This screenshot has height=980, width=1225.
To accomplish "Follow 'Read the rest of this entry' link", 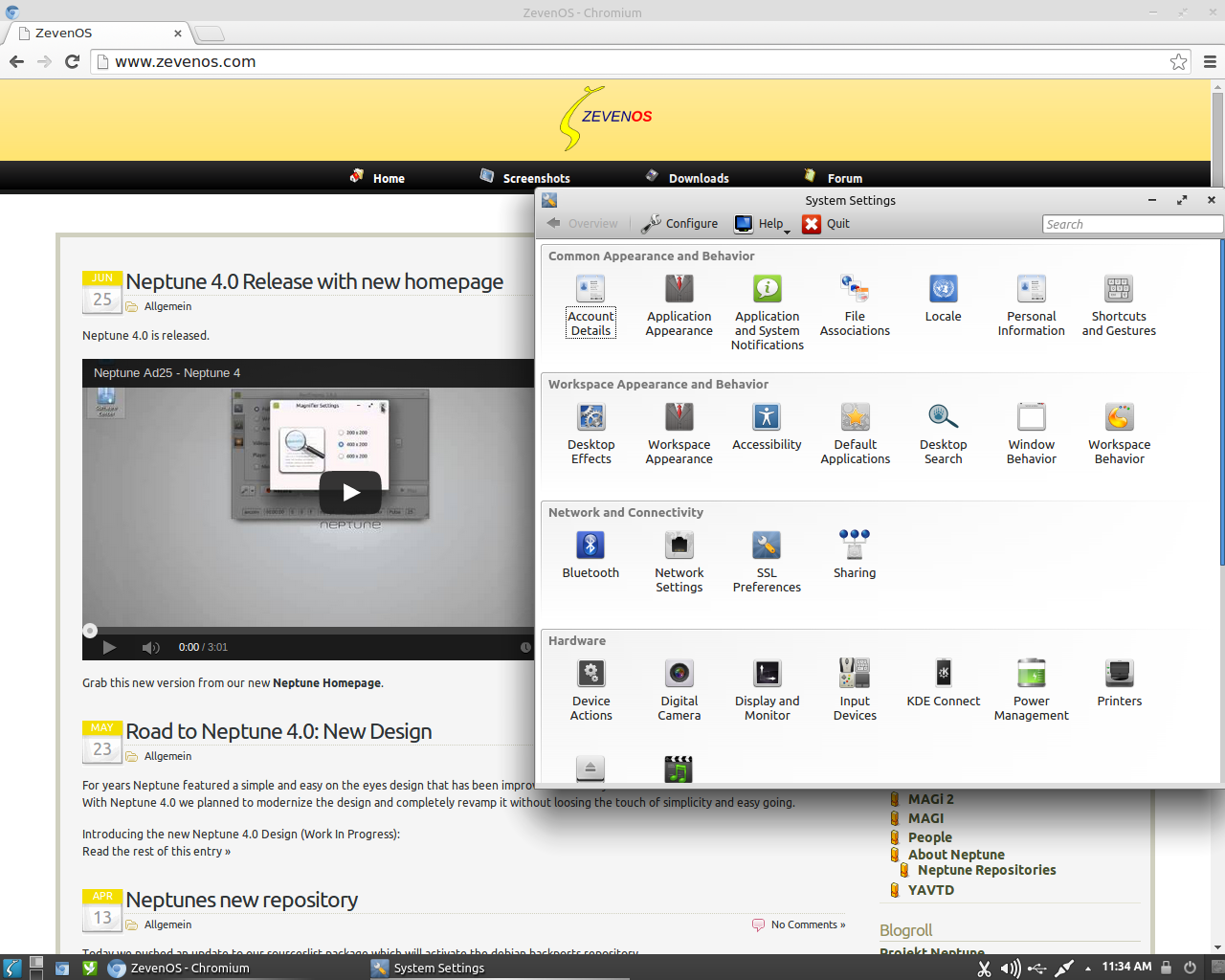I will (x=156, y=852).
